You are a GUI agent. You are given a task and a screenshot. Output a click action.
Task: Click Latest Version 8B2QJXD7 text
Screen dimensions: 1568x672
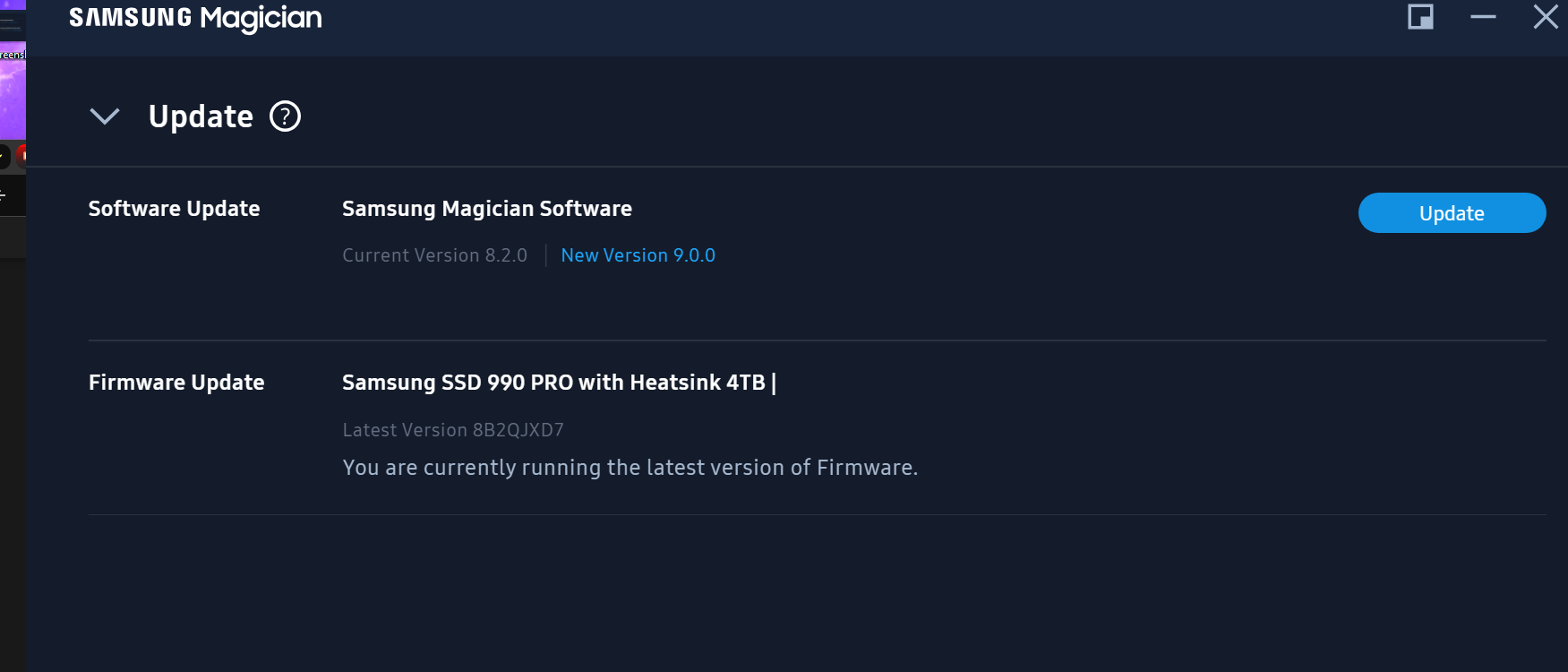(x=452, y=430)
